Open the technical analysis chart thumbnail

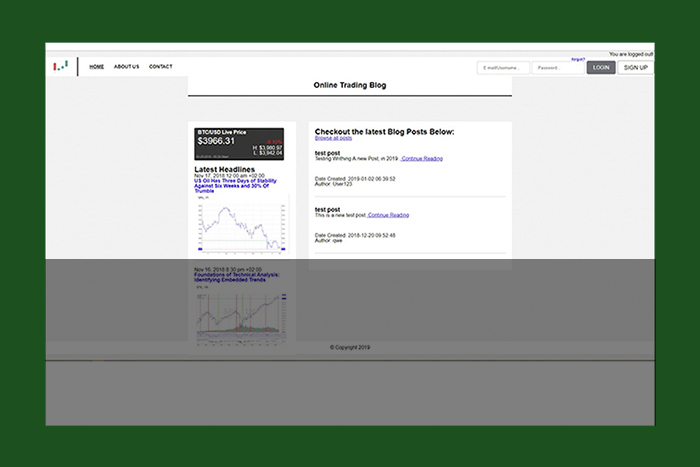pos(242,315)
